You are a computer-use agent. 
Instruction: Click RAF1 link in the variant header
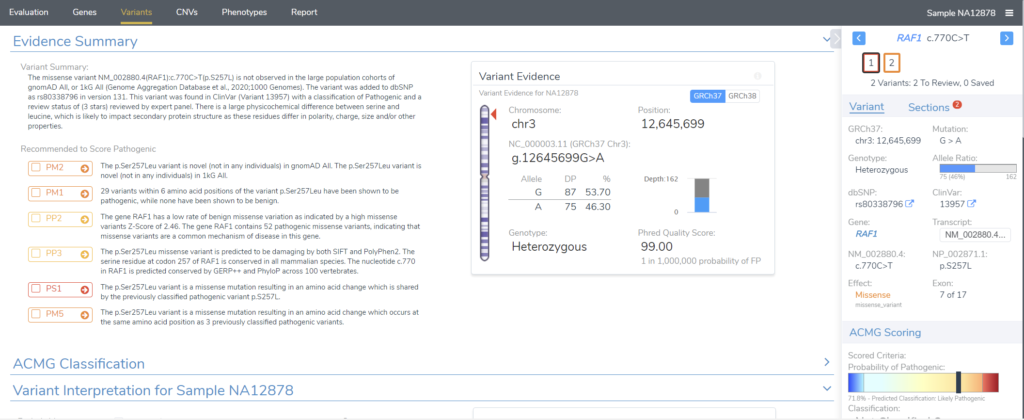coord(908,38)
